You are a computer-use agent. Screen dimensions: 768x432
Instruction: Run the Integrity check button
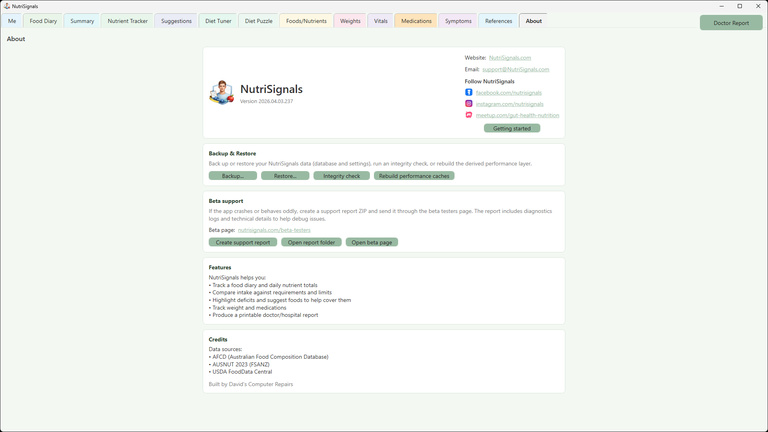click(x=341, y=176)
